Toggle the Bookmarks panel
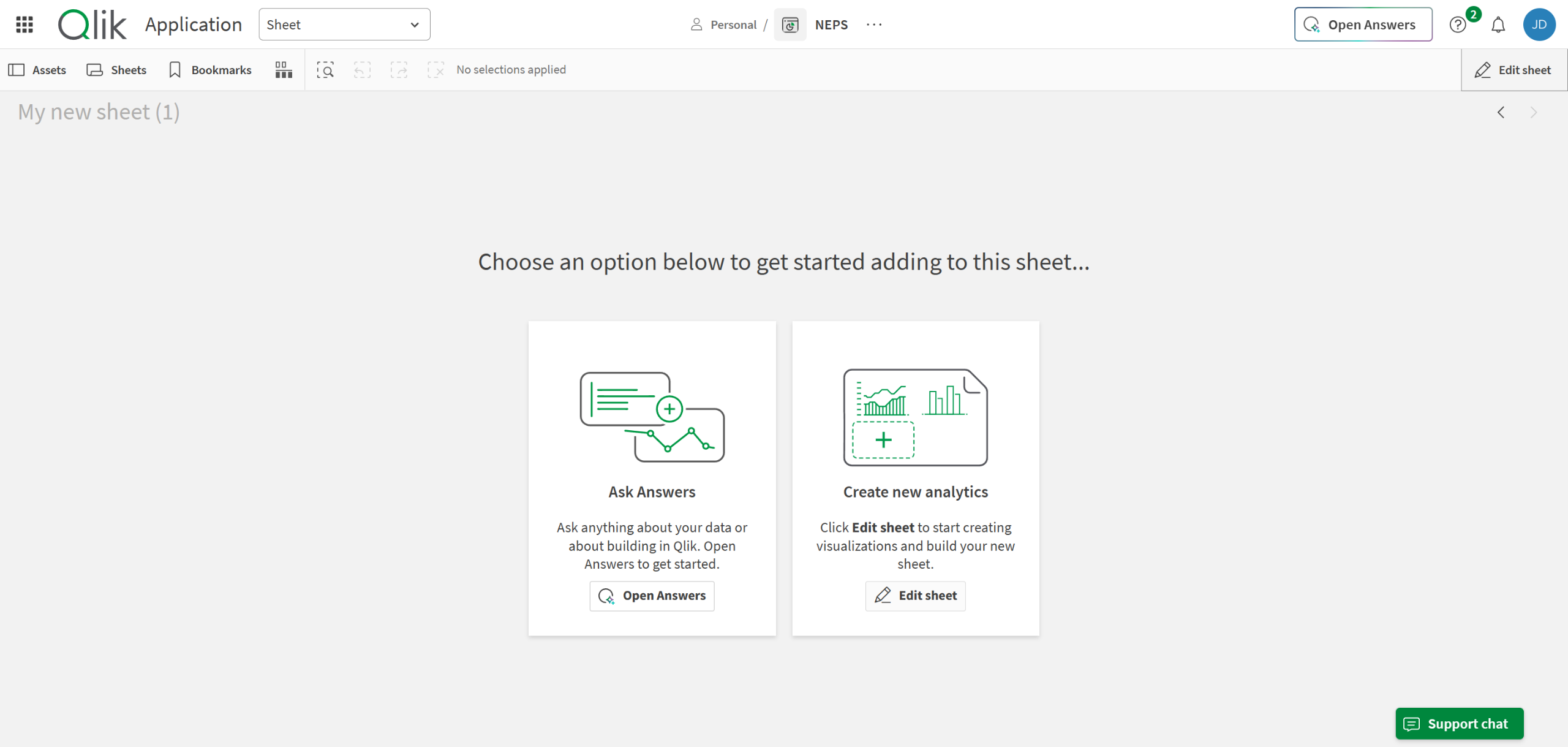 pyautogui.click(x=210, y=70)
